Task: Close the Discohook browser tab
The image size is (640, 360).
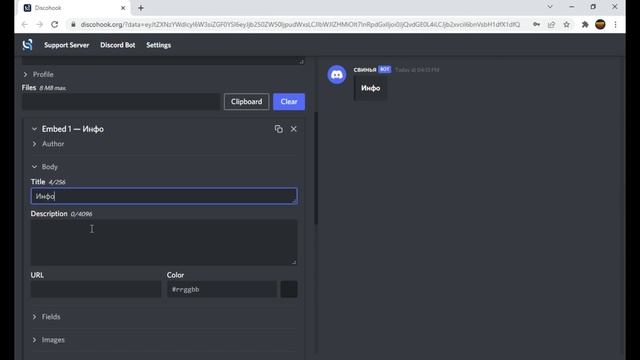Action: coord(123,8)
